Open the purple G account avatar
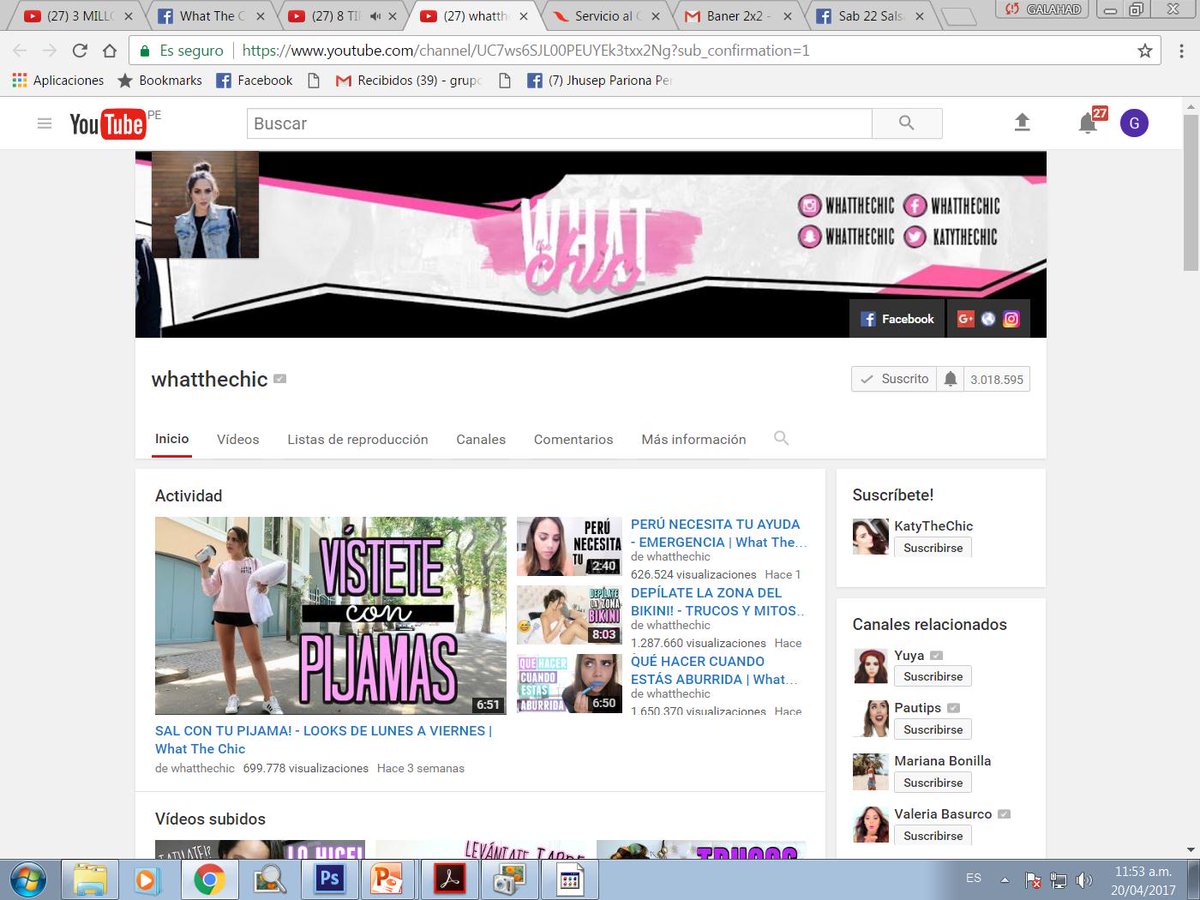This screenshot has height=900, width=1200. click(1134, 123)
